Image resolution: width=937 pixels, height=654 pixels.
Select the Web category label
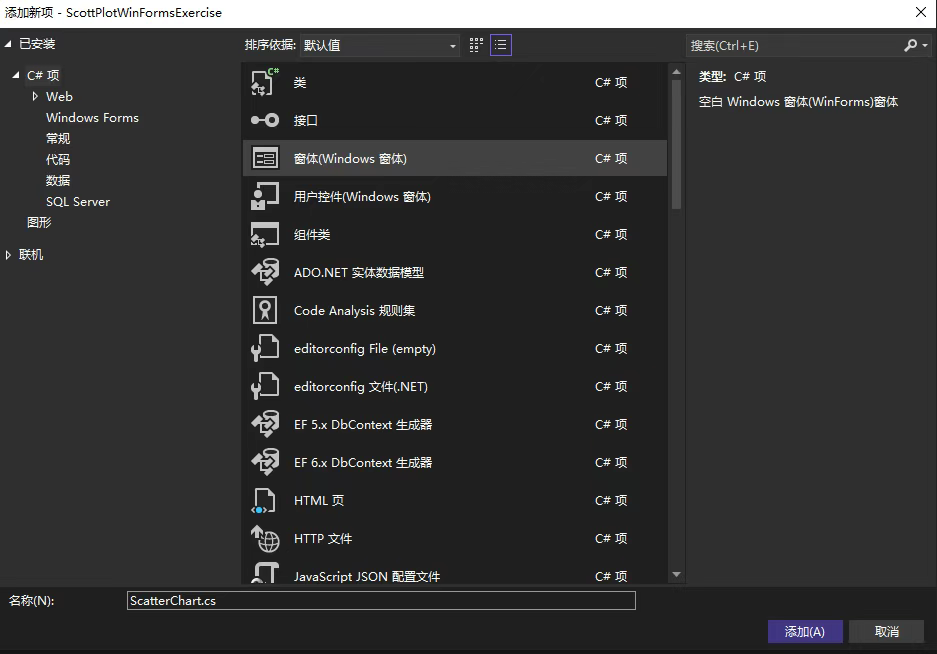point(59,96)
